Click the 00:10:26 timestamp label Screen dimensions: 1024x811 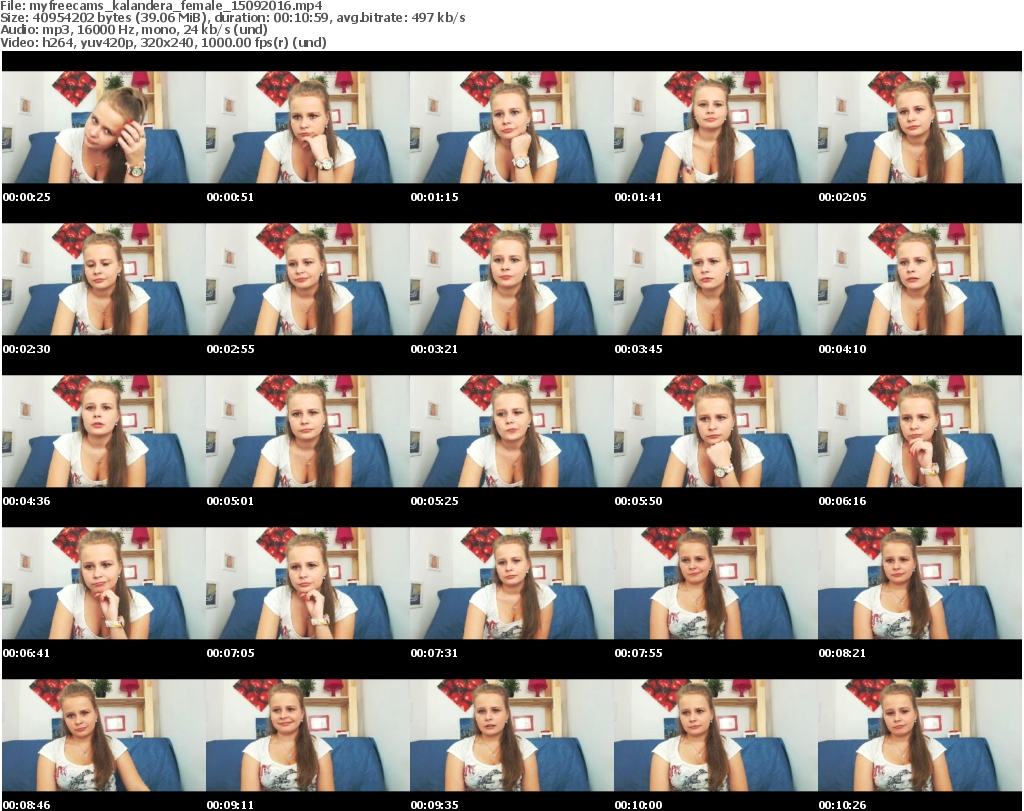[x=842, y=805]
